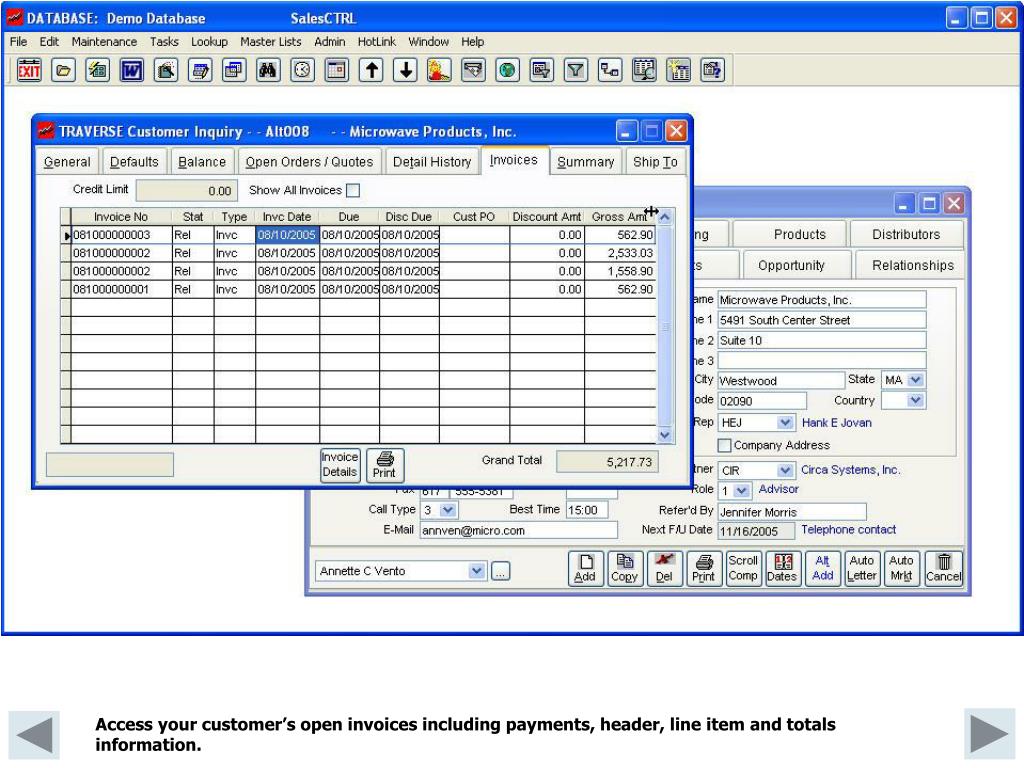The width and height of the screenshot is (1024, 768).
Task: Switch to the Open Orders / Quotes tab
Action: click(310, 162)
